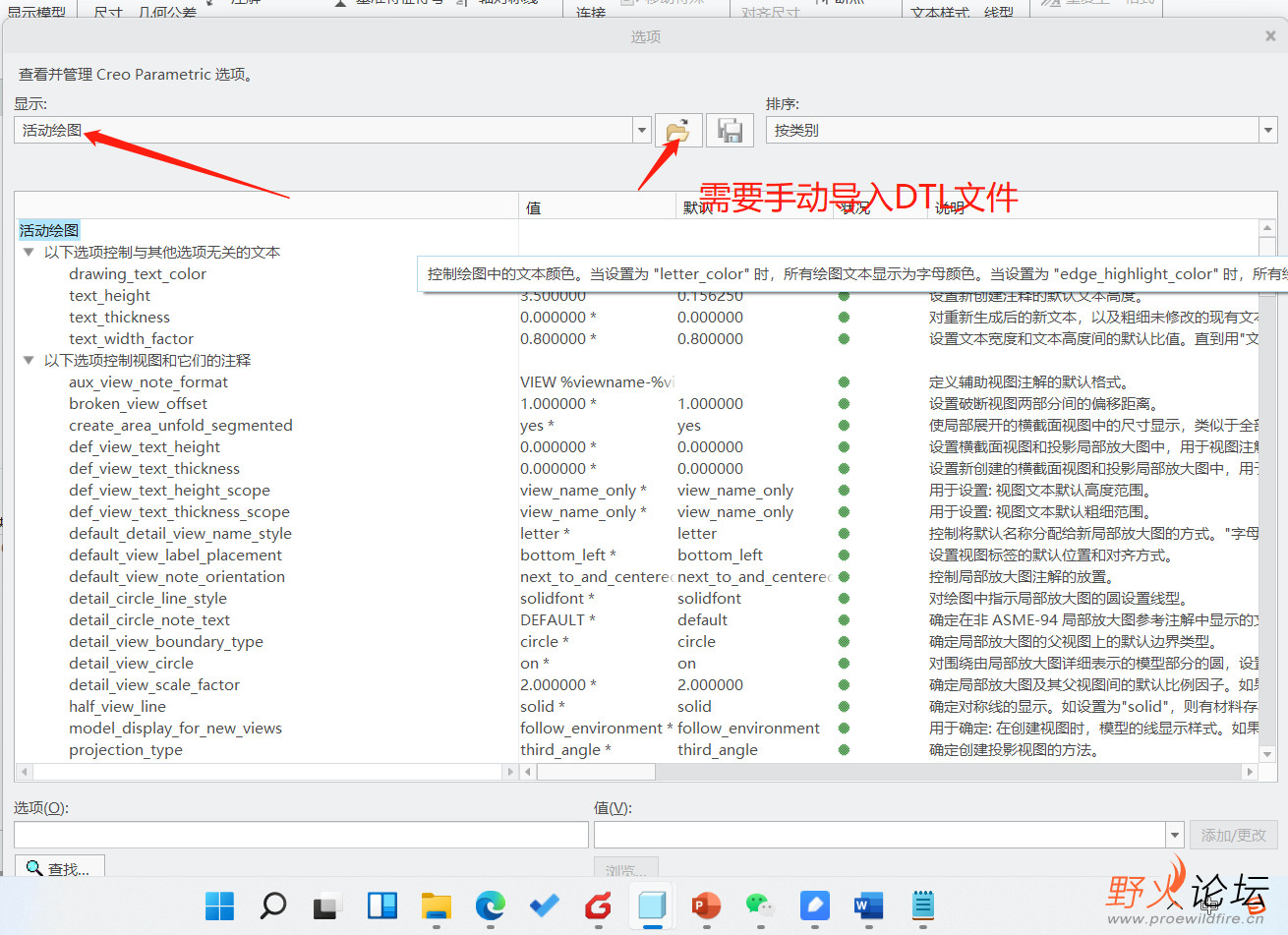Select the broken_view_offset option
Viewport: 1288px width, 935px height.
tap(138, 404)
